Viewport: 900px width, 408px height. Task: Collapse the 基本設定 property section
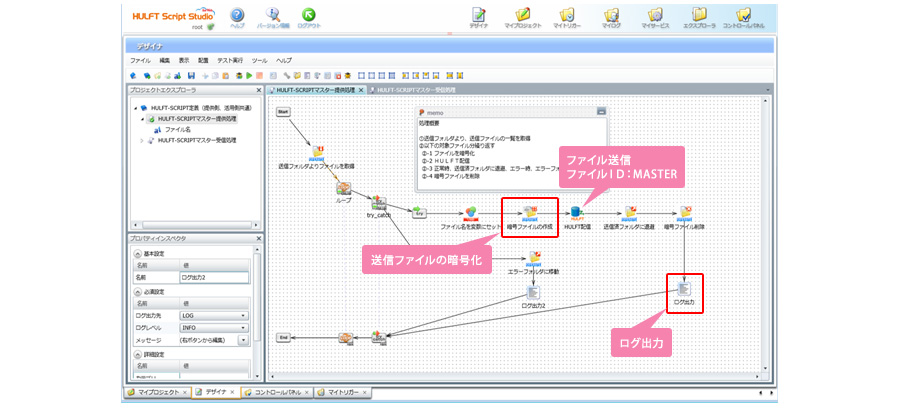click(135, 254)
